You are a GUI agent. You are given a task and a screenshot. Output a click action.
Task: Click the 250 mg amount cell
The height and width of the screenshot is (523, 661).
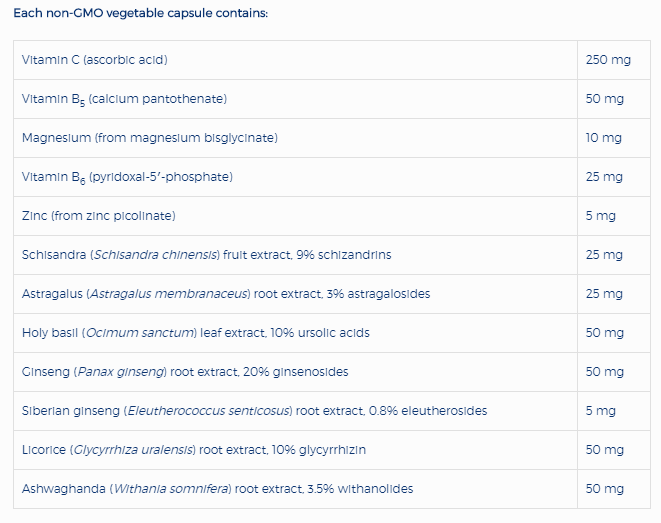pos(608,60)
